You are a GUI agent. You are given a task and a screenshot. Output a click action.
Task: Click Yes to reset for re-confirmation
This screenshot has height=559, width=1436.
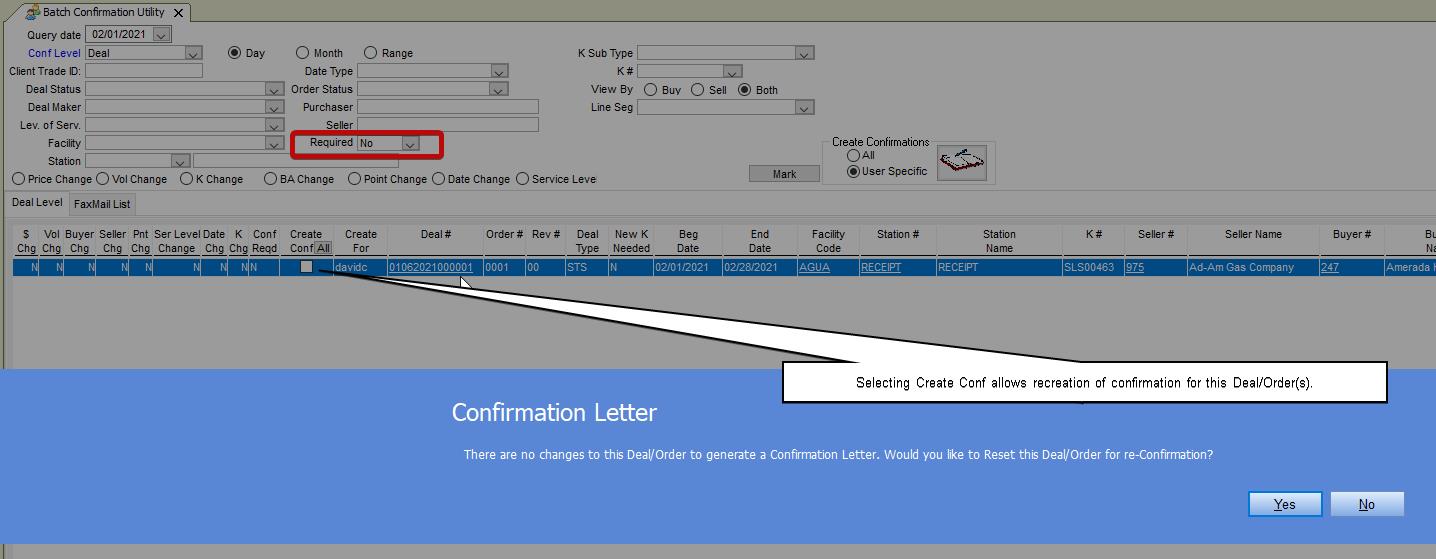tap(1285, 504)
